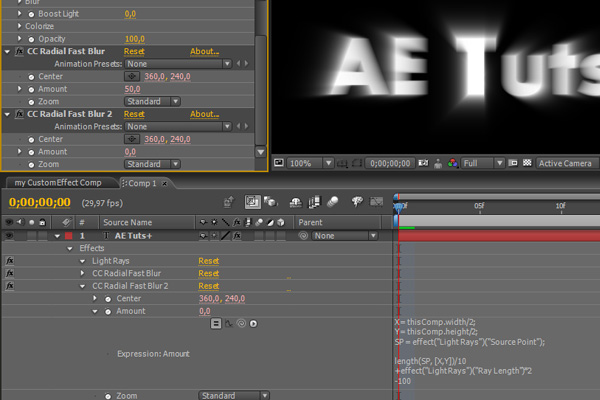Collapse Light Rays effect in timeline
Image resolution: width=600 pixels, height=400 pixels.
point(82,261)
